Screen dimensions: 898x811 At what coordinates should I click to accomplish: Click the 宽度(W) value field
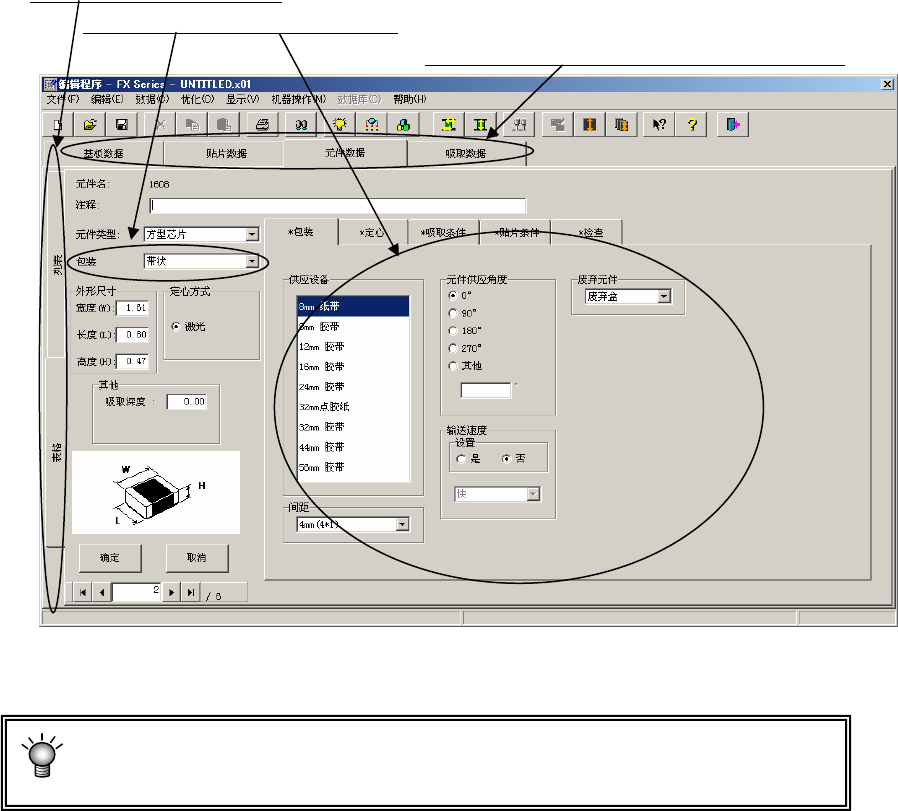(x=133, y=308)
